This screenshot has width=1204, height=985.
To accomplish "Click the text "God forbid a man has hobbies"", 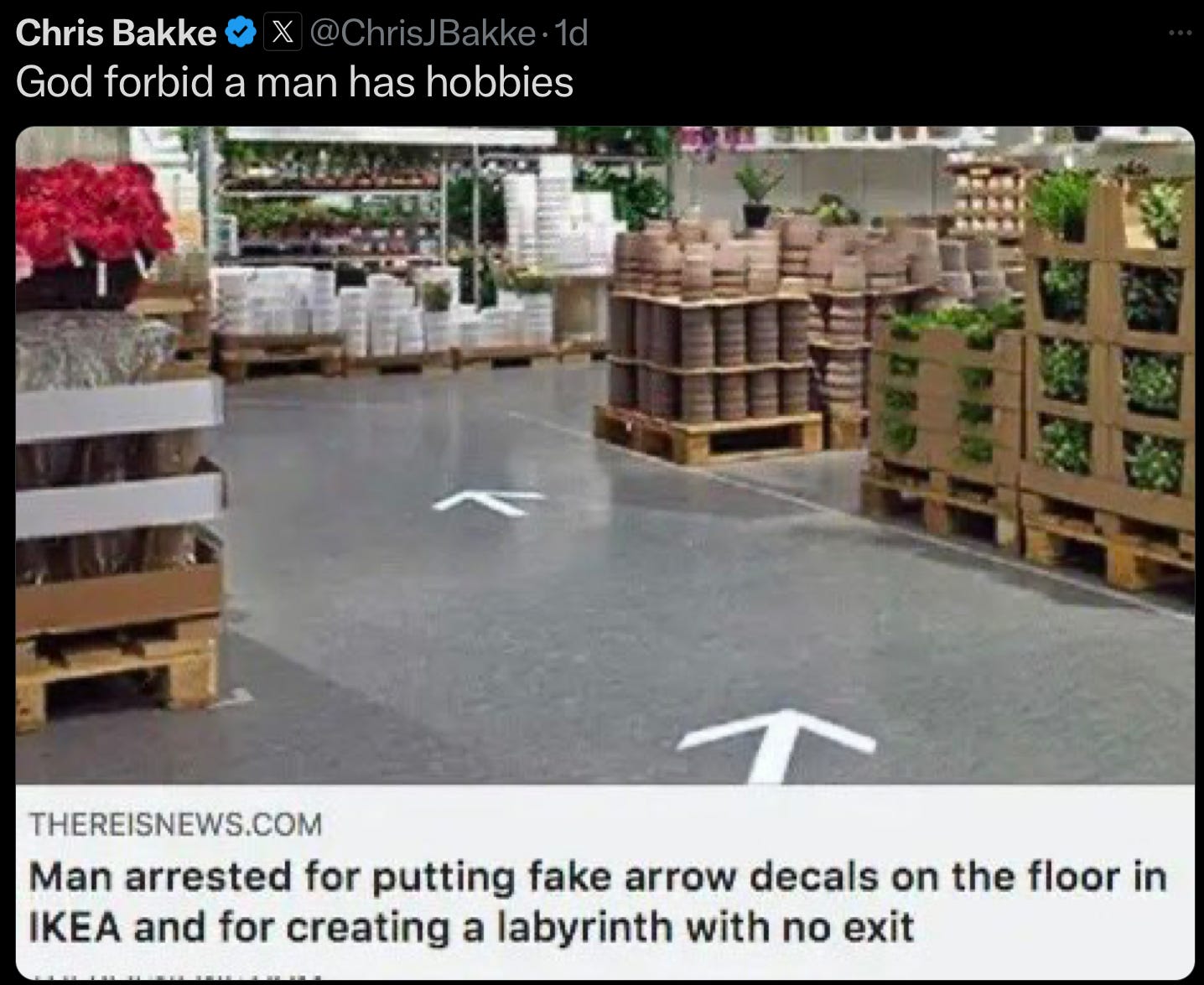I will 294,82.
